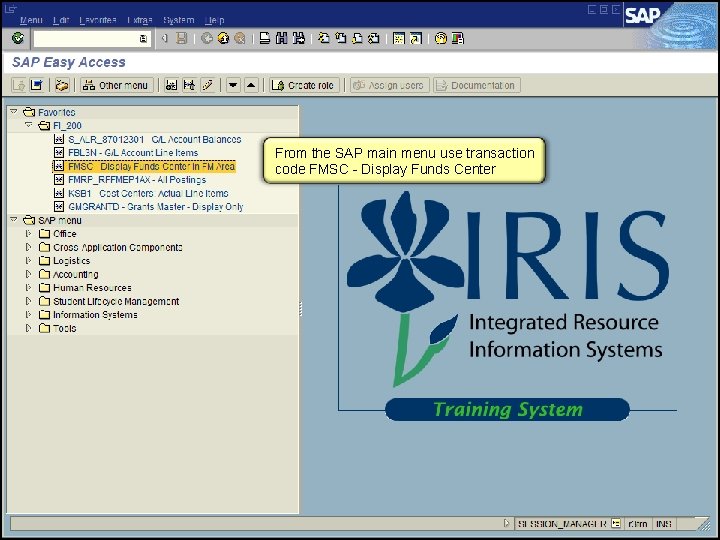Open the System menu

coord(179,20)
